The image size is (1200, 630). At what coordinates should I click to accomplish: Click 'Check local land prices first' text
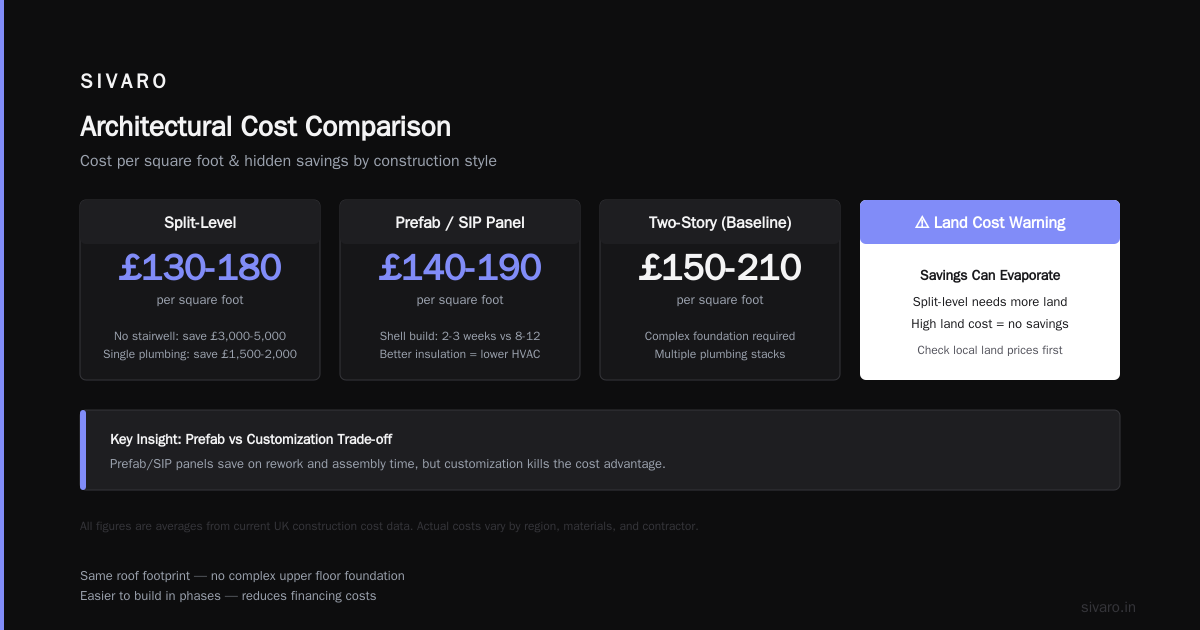(990, 350)
